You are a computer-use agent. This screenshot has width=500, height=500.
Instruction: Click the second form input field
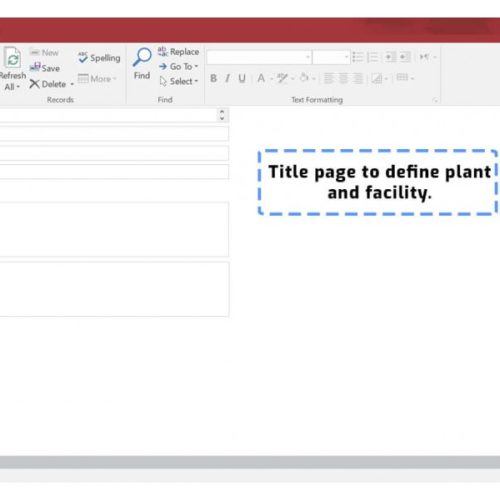[114, 134]
